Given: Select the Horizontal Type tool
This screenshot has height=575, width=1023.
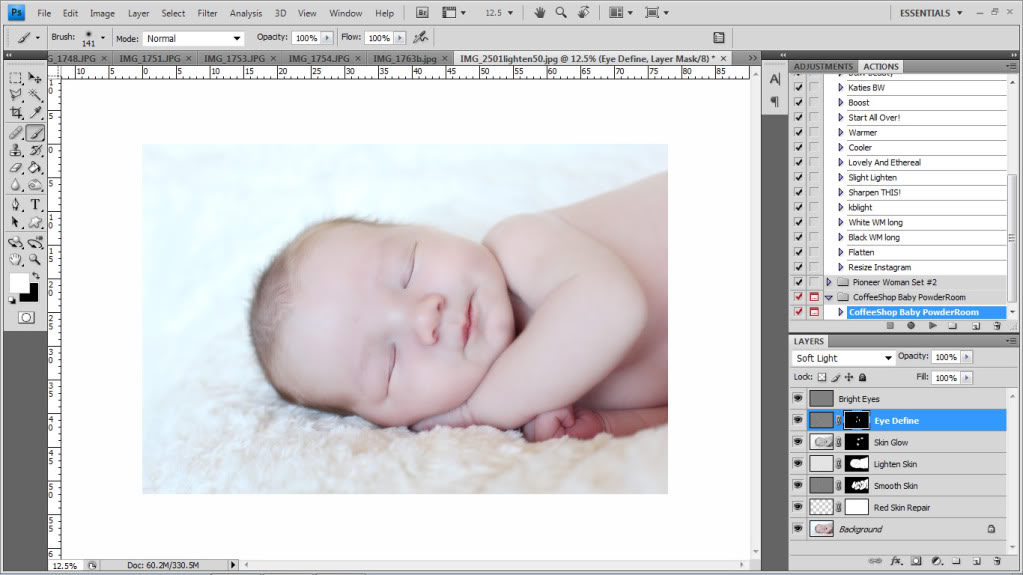Looking at the screenshot, I should pos(35,205).
